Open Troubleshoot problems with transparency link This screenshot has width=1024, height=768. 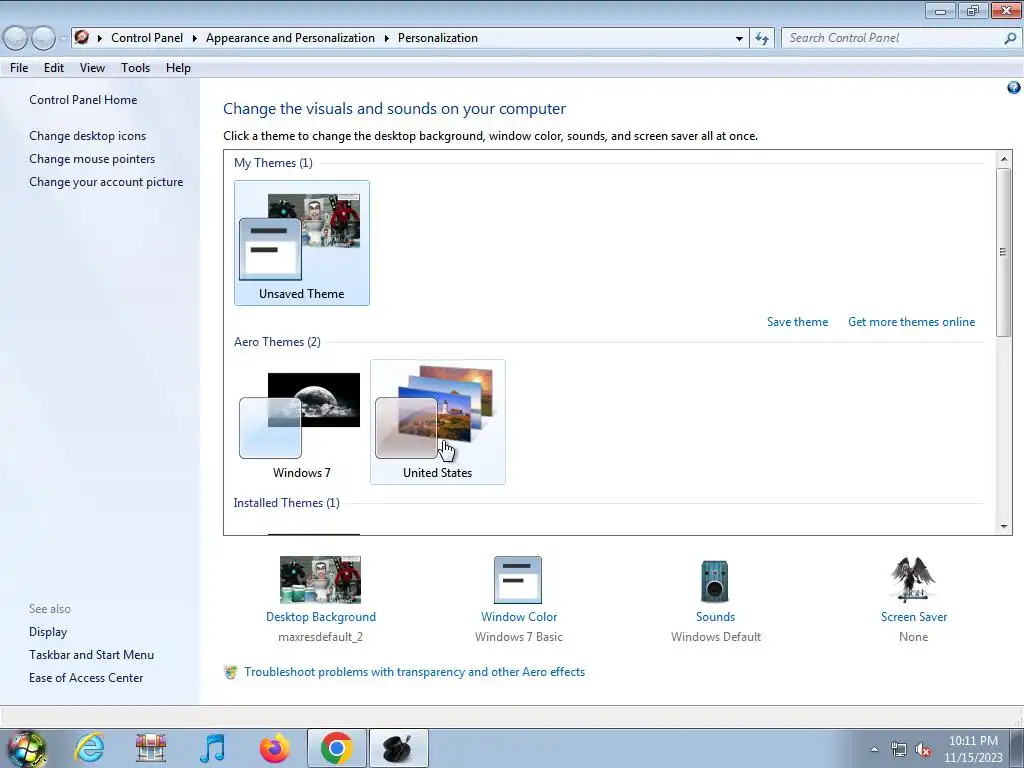tap(414, 672)
